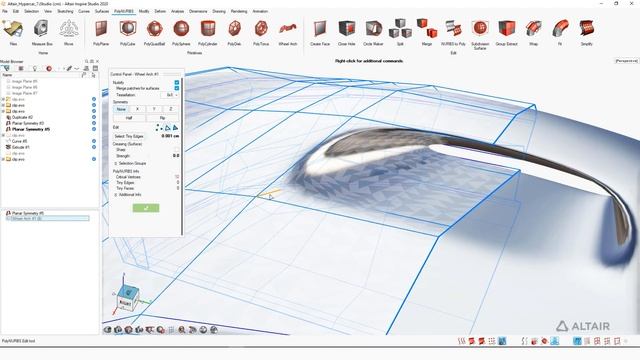The image size is (640, 360).
Task: Create a PolyPlane primitive
Action: tap(101, 33)
